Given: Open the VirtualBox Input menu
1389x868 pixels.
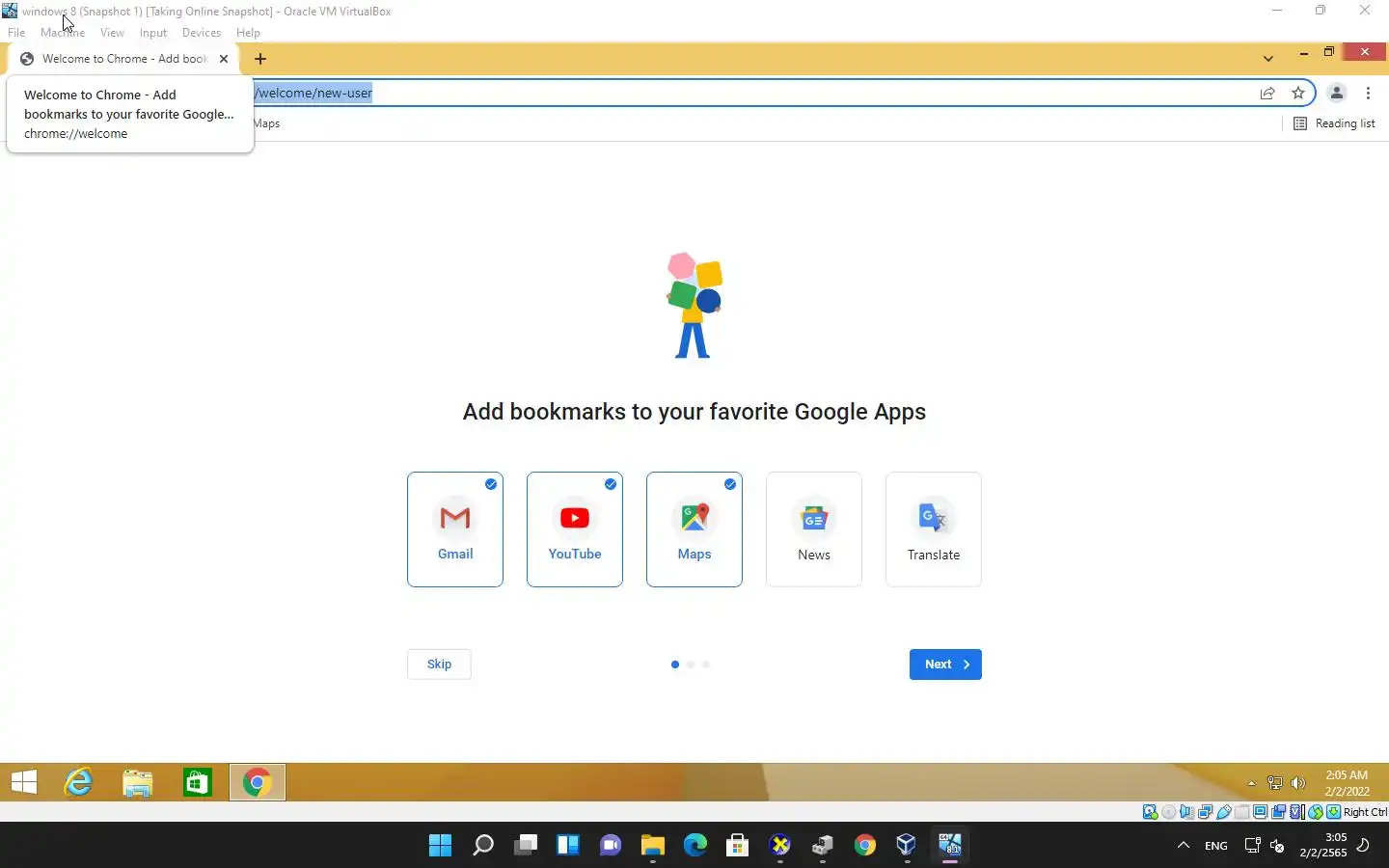Looking at the screenshot, I should pos(153,33).
